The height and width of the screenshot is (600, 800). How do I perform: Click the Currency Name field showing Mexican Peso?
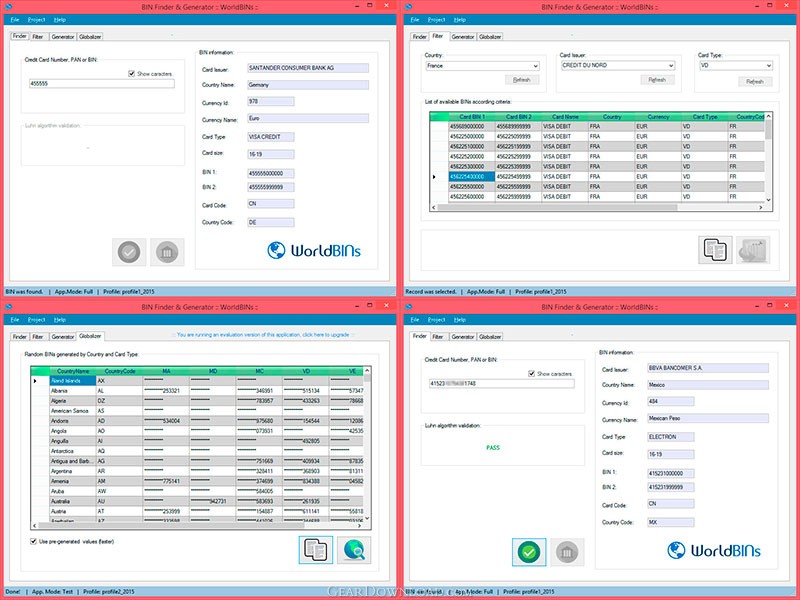[x=708, y=418]
